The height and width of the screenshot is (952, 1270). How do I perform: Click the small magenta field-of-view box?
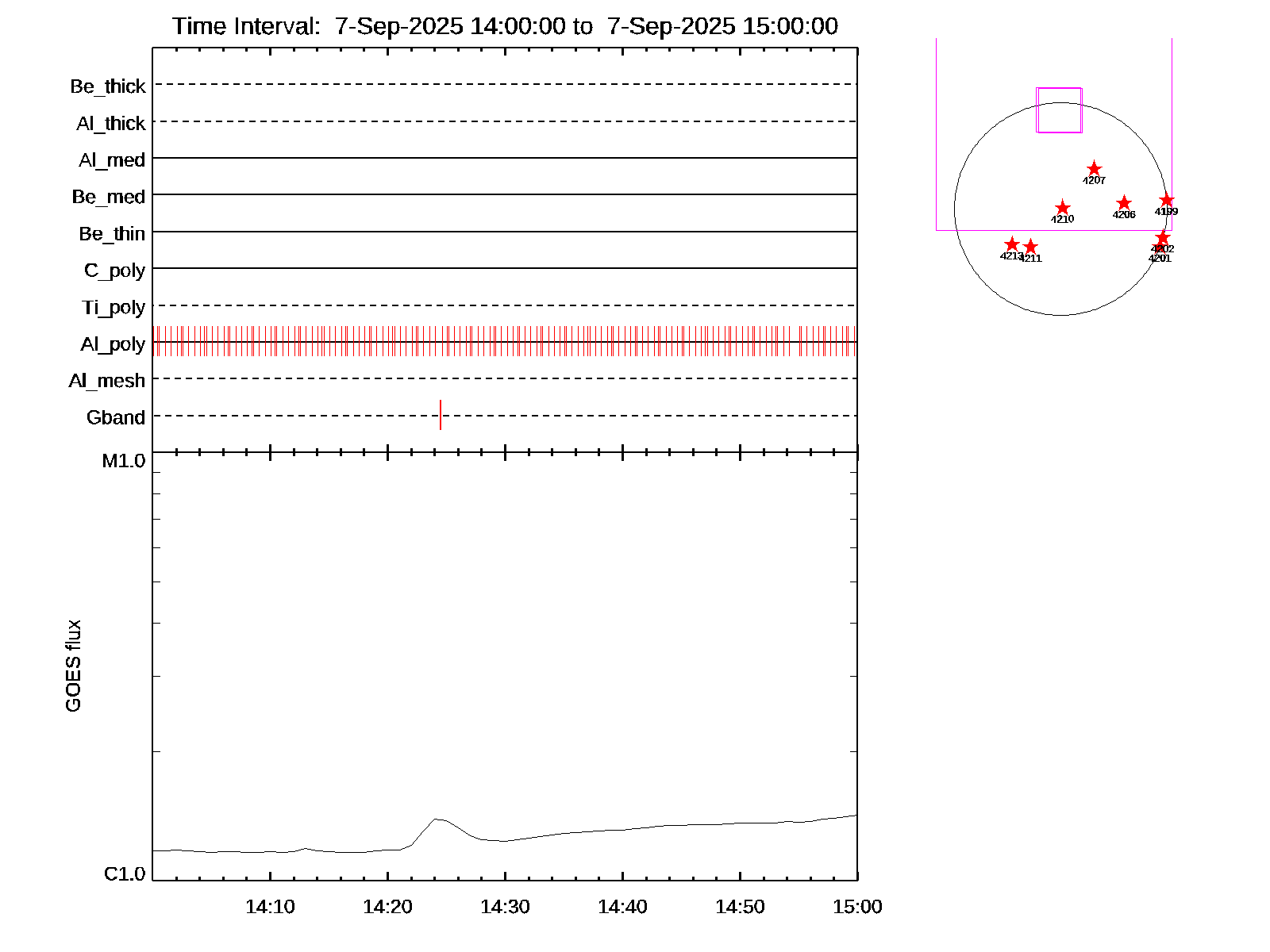(x=1059, y=110)
